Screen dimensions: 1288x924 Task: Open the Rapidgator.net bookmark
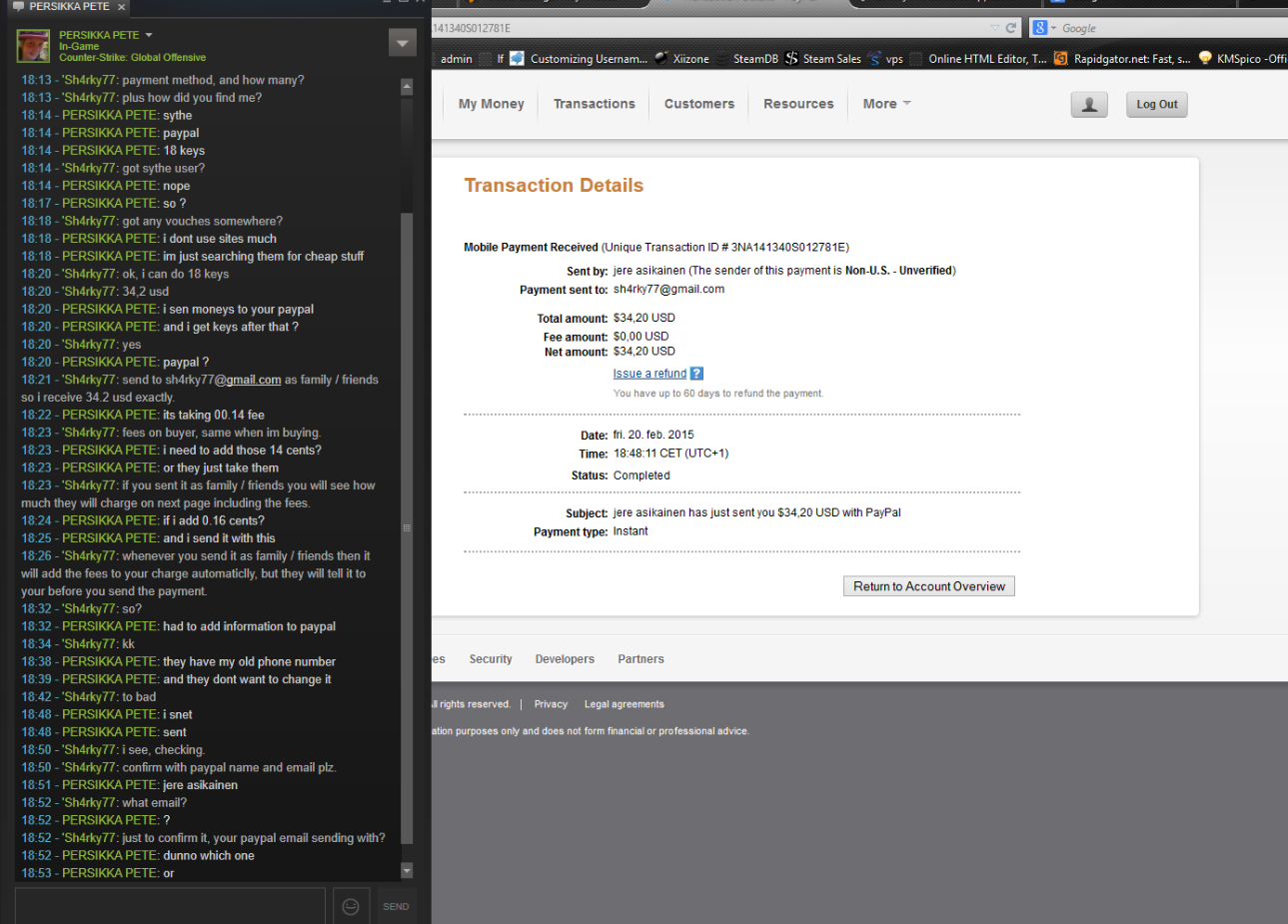pyautogui.click(x=1122, y=59)
